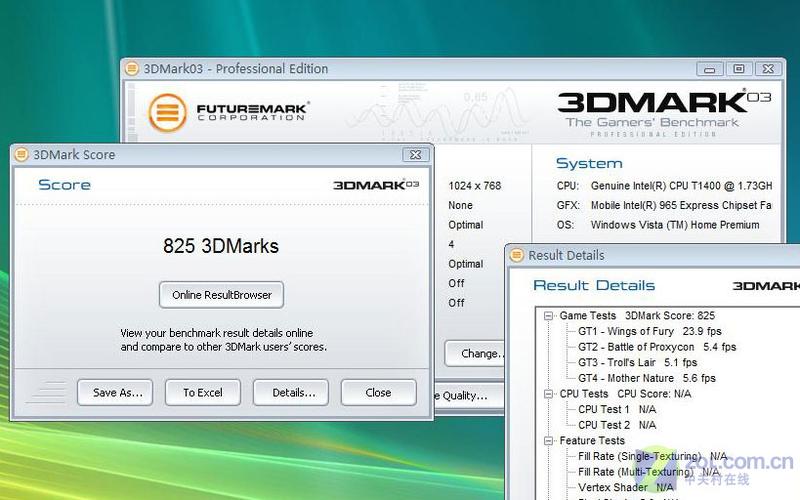Minimize the 3DMark03 Professional Edition window
This screenshot has height=500, width=800.
pos(710,69)
